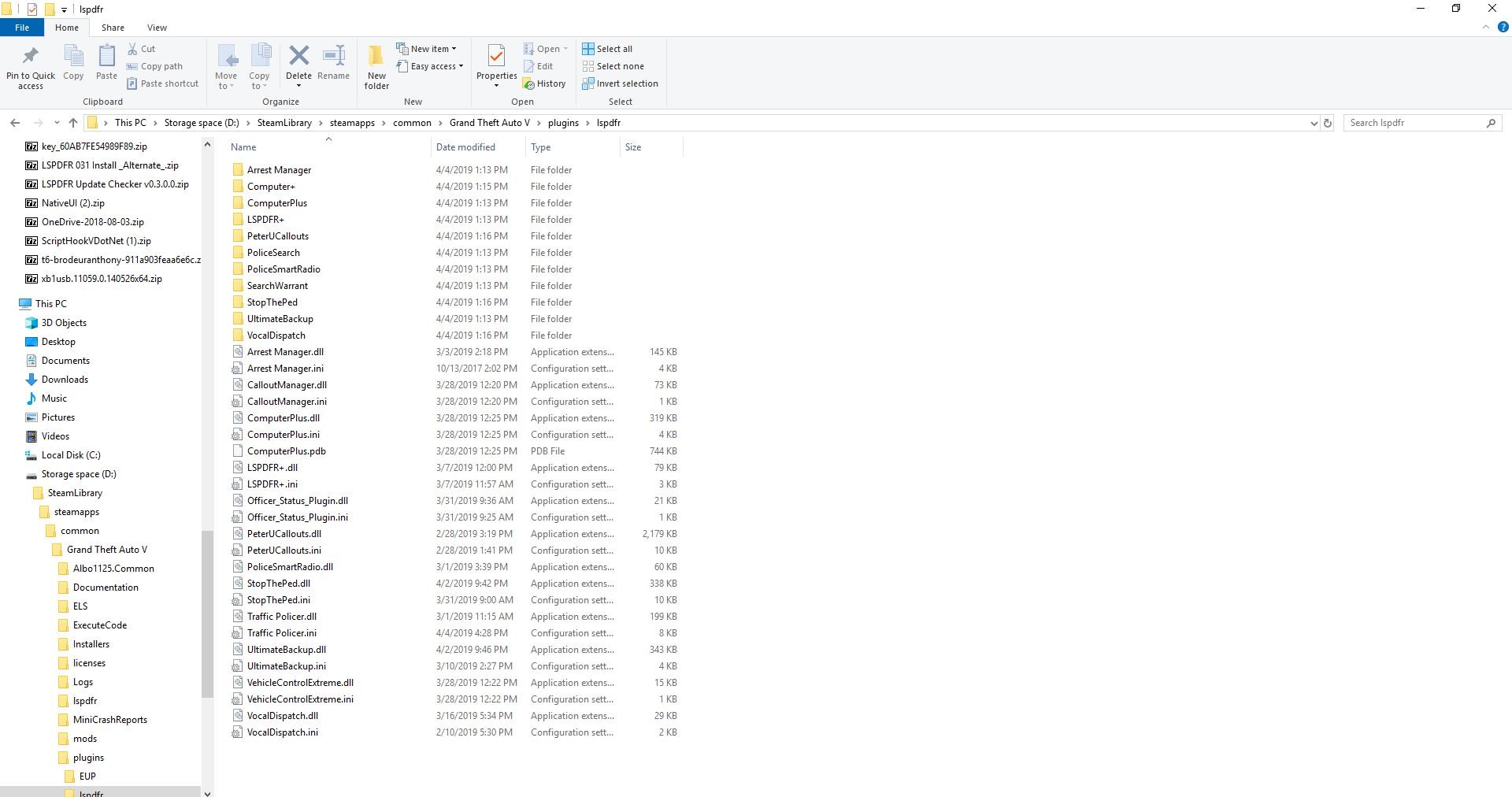Sort files by the Size column header

coord(652,147)
